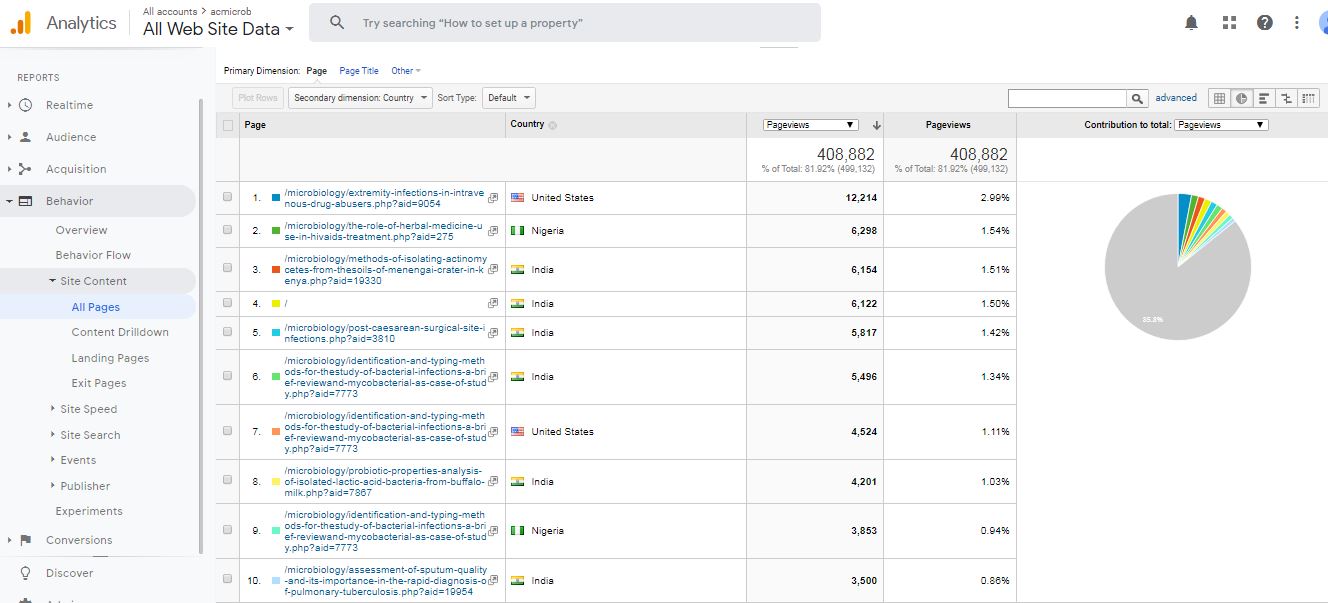The width and height of the screenshot is (1328, 603).
Task: Open the notifications bell icon
Action: point(1191,22)
